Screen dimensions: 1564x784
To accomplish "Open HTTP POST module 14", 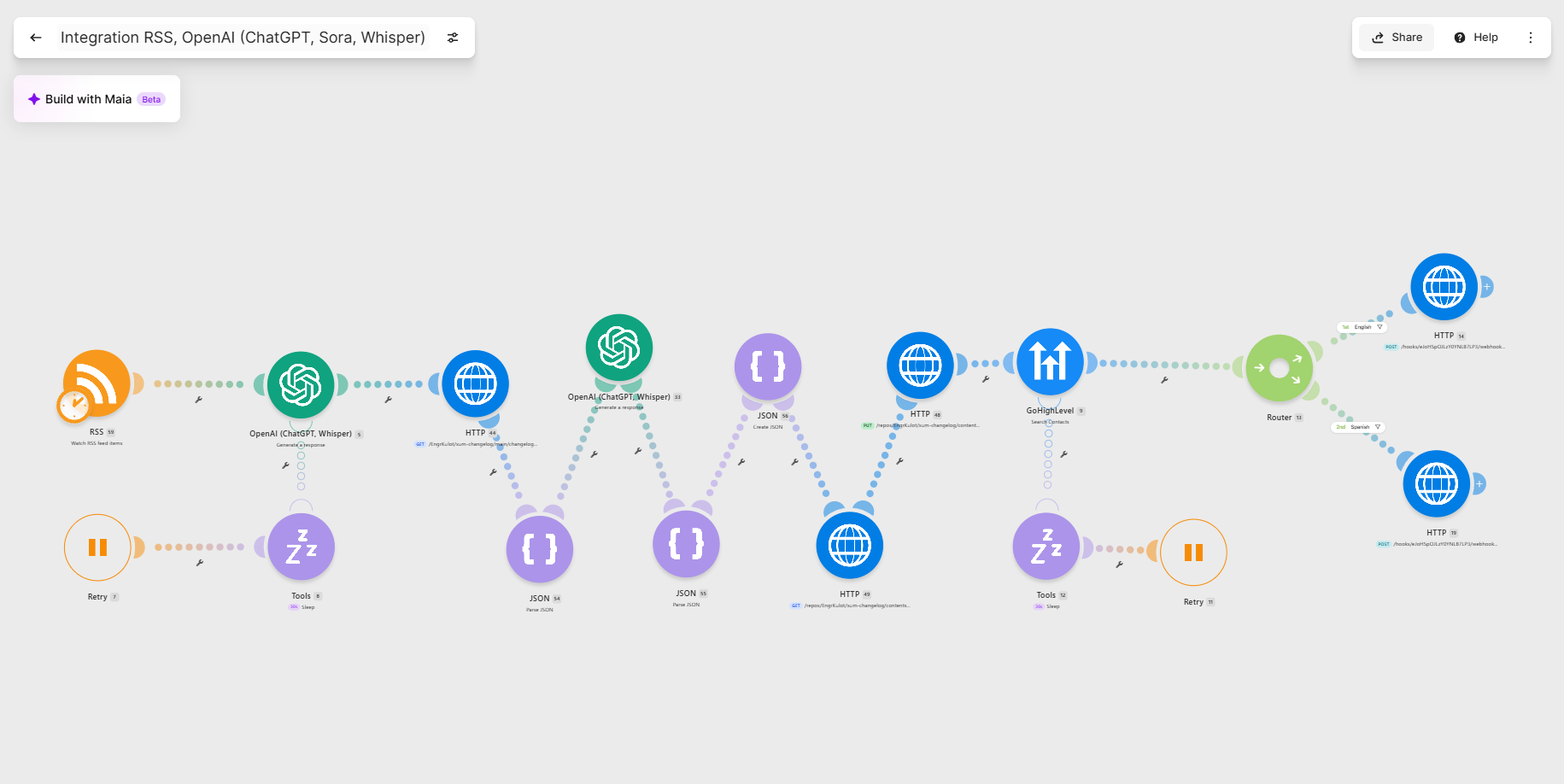I will 1444,287.
